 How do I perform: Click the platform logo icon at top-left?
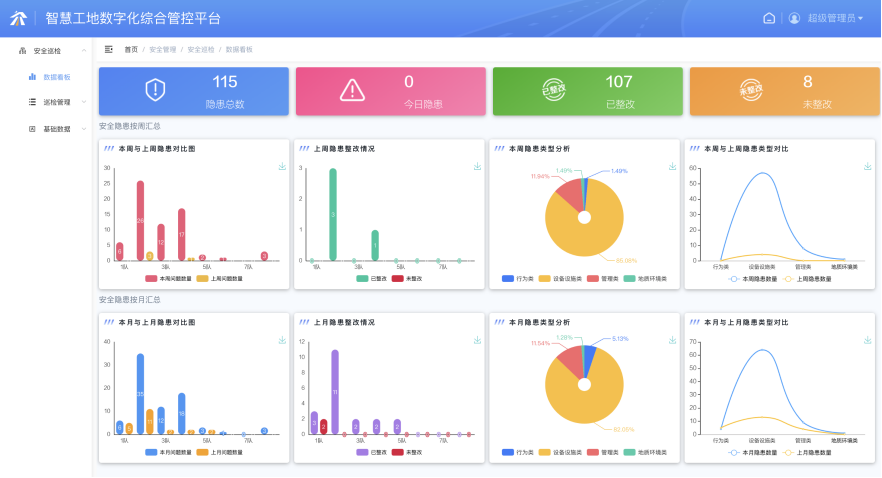(x=18, y=18)
